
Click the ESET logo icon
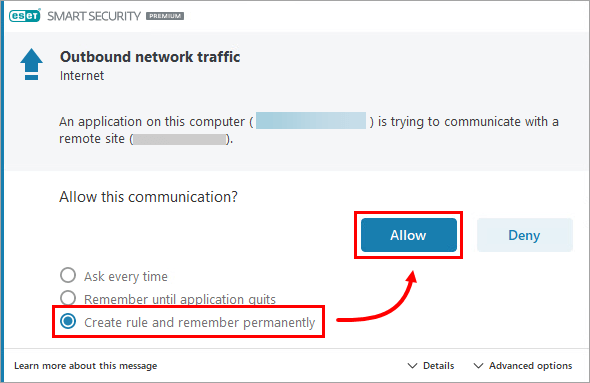click(x=25, y=16)
